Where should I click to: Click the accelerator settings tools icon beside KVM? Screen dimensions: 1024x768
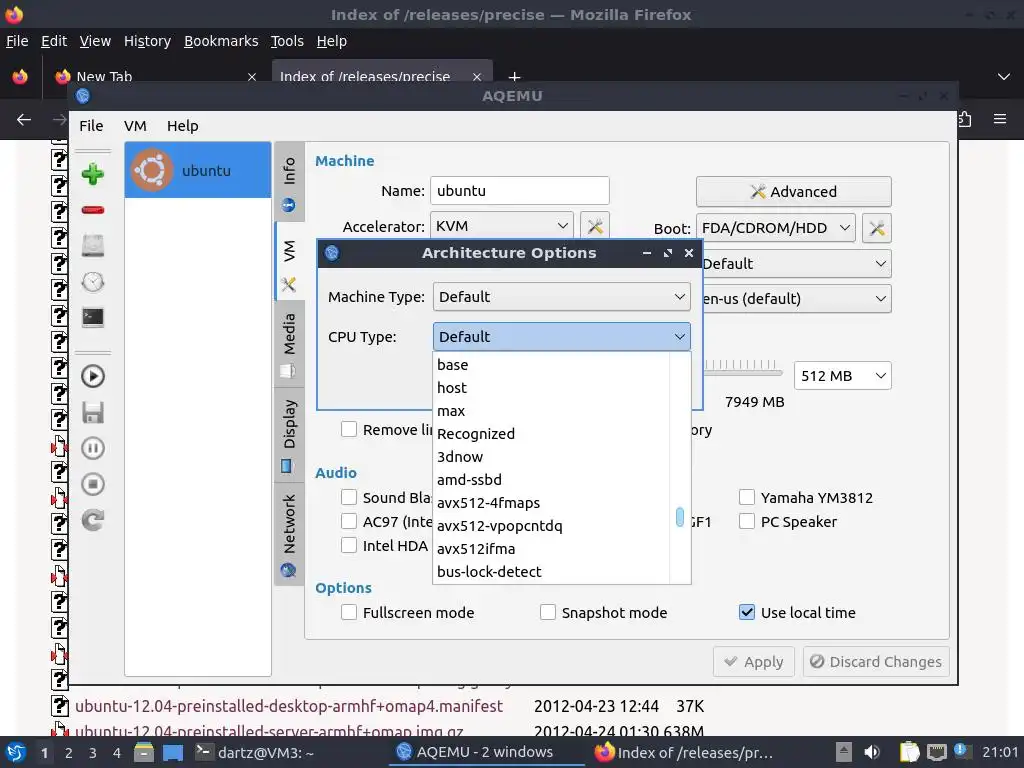tap(595, 227)
